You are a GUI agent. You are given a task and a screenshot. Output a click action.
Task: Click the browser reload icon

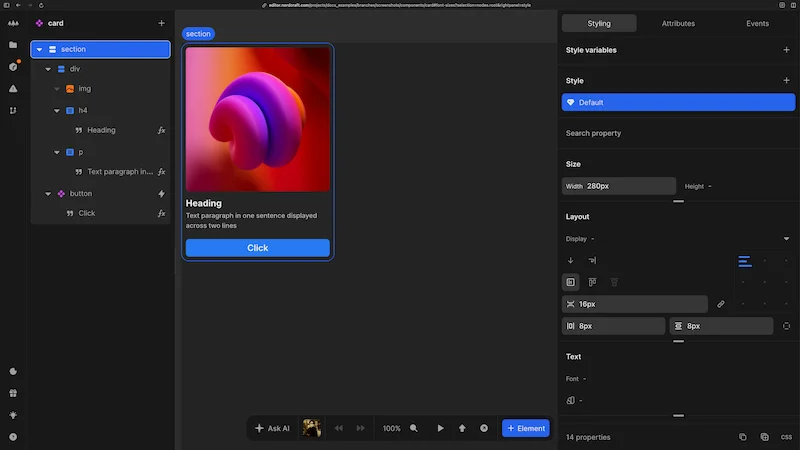click(x=41, y=5)
